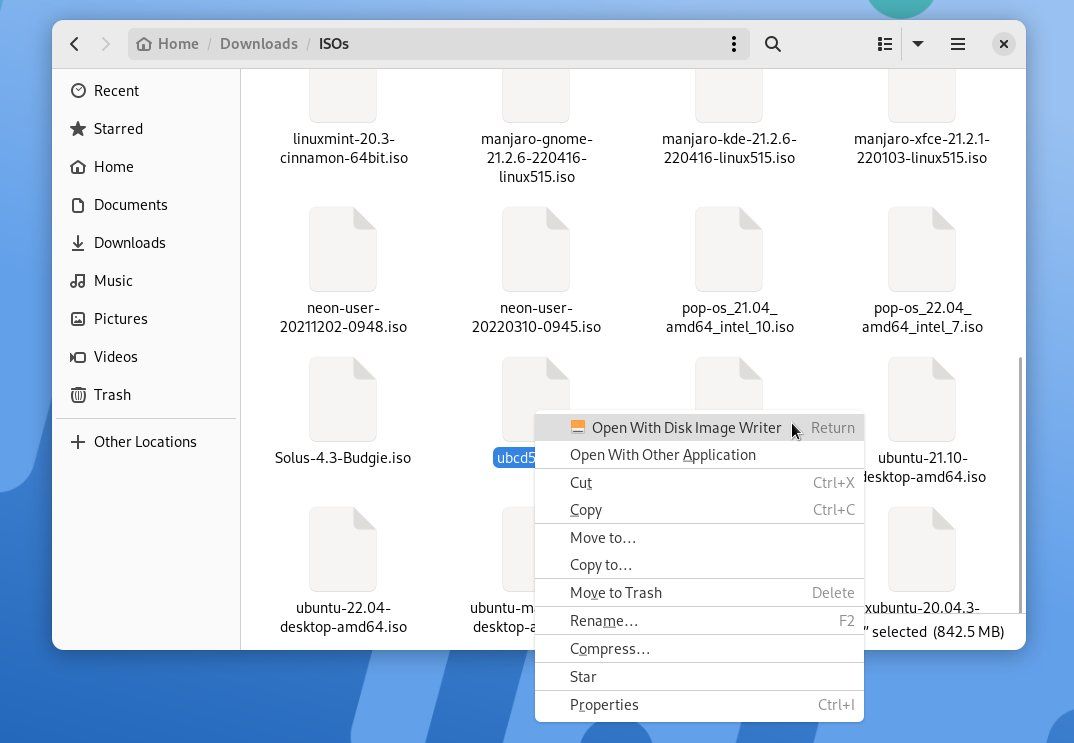Open the view options dropdown arrow
This screenshot has height=743, width=1074.
(918, 44)
